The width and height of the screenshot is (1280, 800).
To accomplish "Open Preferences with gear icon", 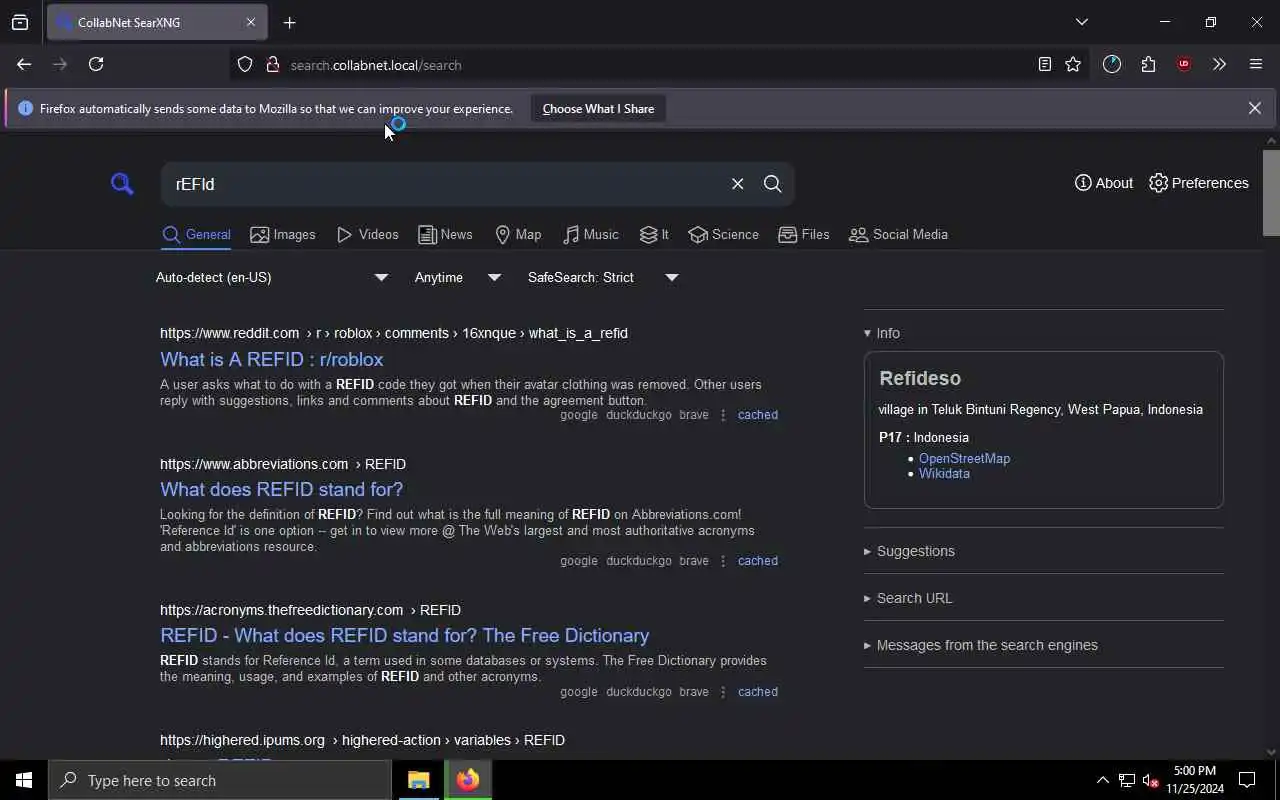I will [x=1199, y=183].
